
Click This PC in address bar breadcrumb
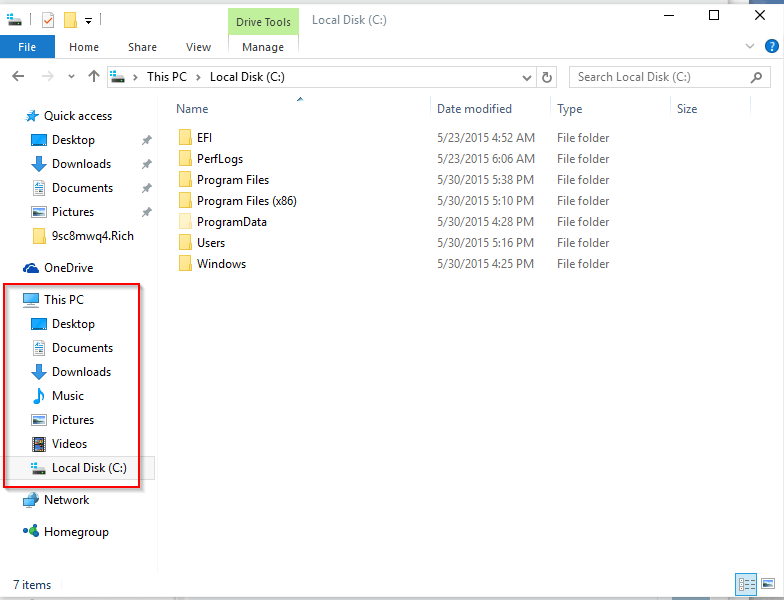[x=165, y=77]
